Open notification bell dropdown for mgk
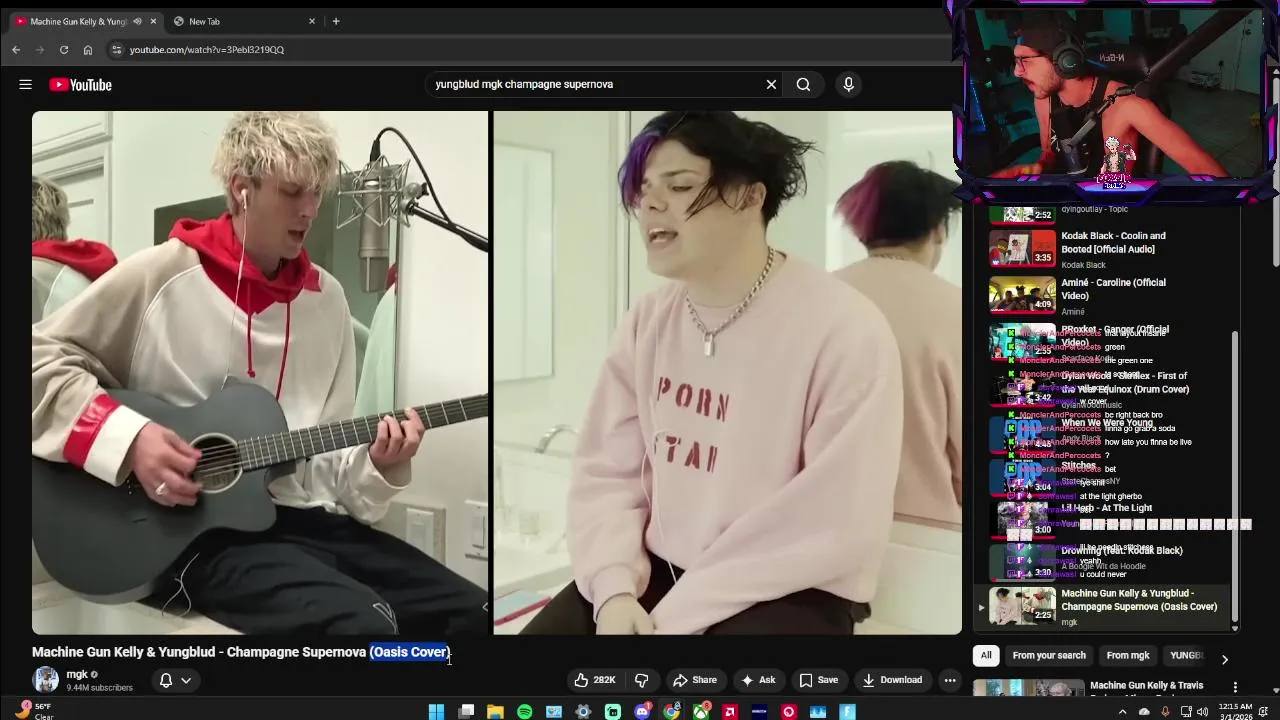 point(175,680)
